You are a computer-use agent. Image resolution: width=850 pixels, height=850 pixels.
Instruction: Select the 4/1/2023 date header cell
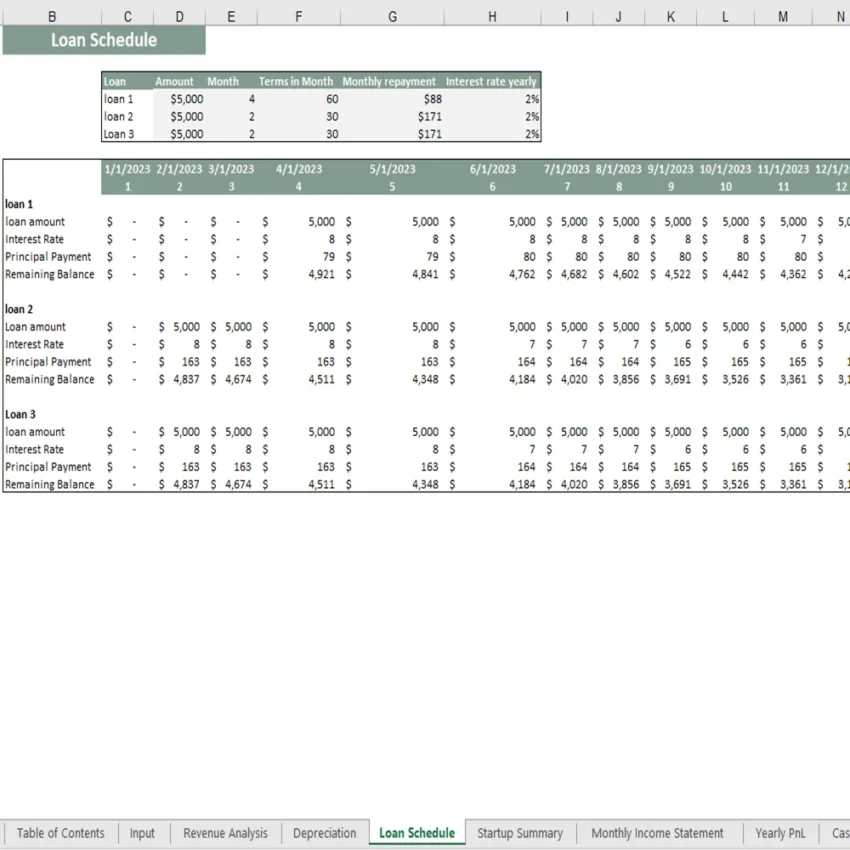[x=296, y=169]
